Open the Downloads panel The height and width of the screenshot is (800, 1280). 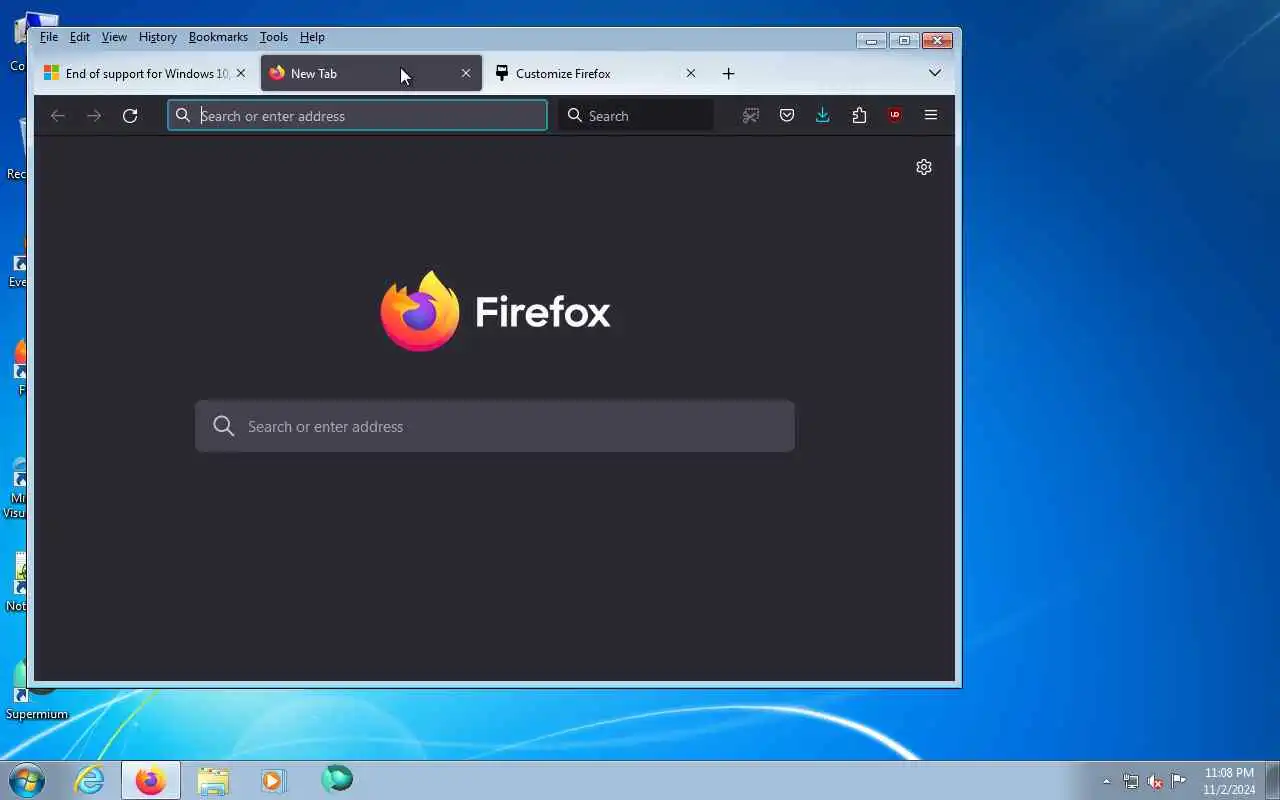(x=823, y=116)
